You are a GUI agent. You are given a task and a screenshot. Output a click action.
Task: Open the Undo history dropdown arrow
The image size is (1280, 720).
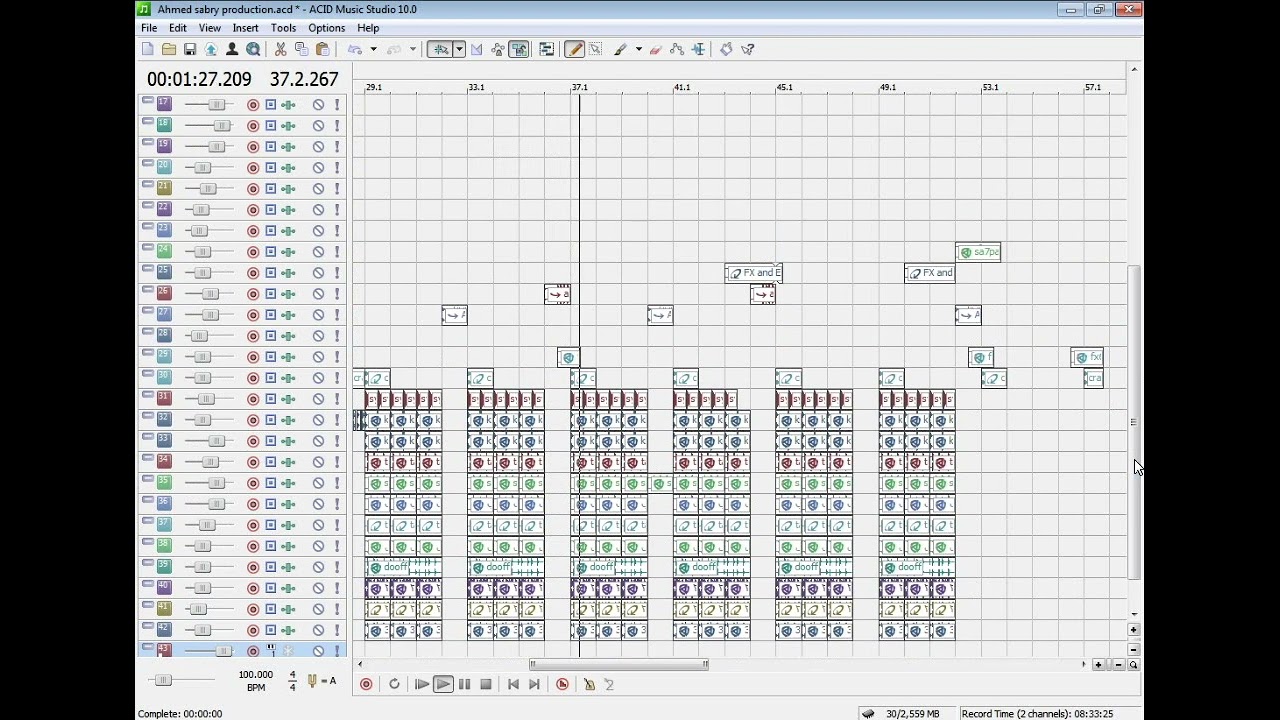point(373,49)
